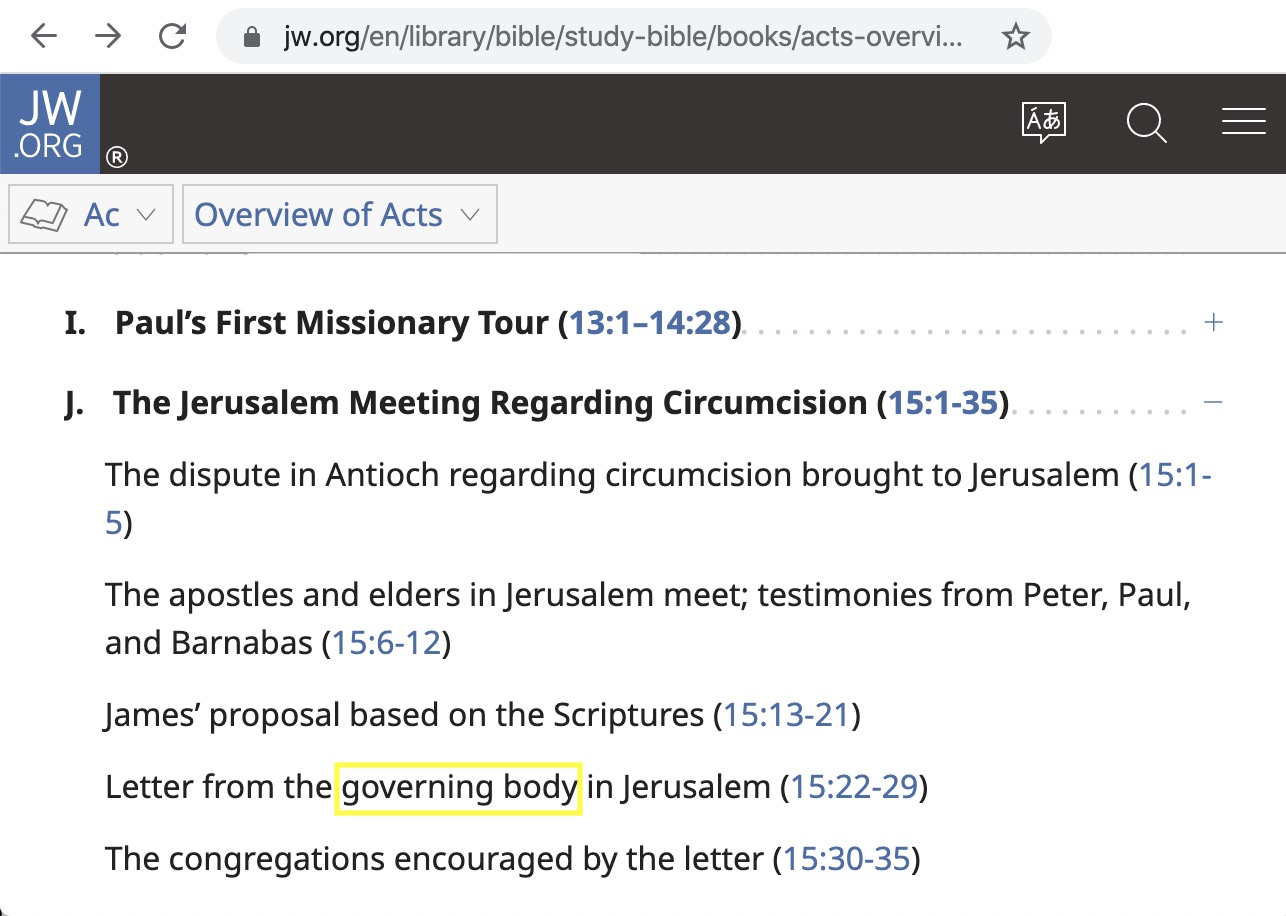The width and height of the screenshot is (1286, 916).
Task: Click the browser forward arrow
Action: 108,37
